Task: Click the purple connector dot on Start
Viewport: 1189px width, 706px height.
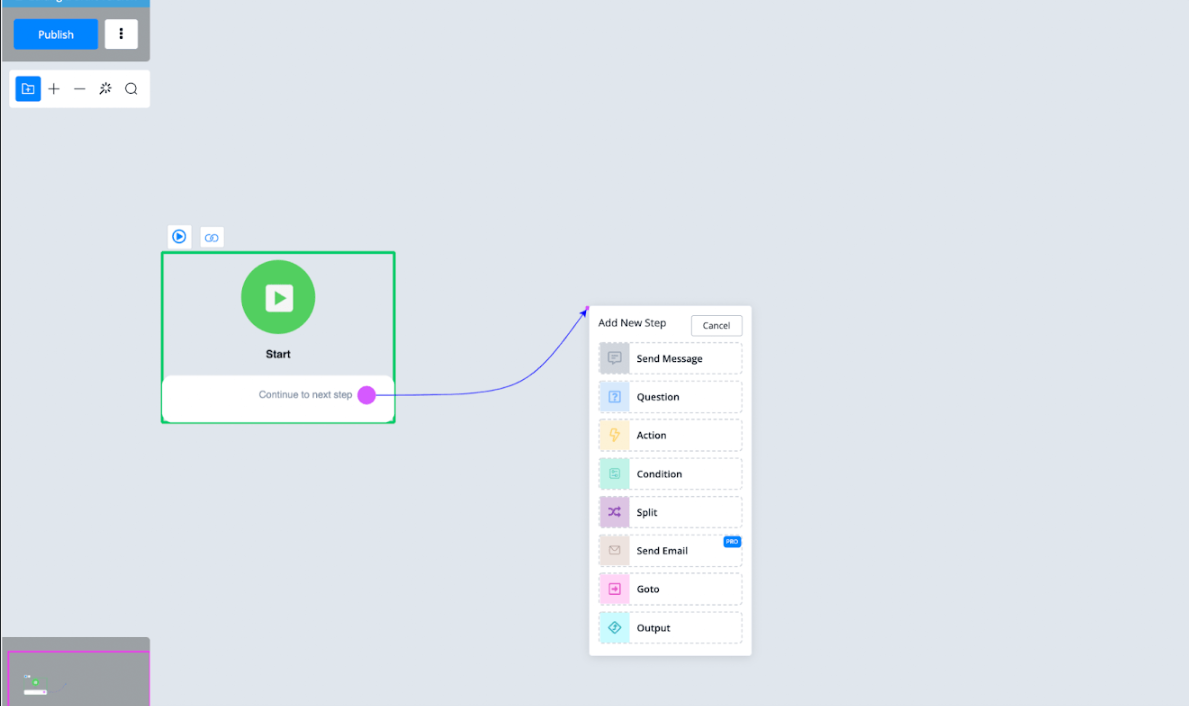Action: coord(367,395)
